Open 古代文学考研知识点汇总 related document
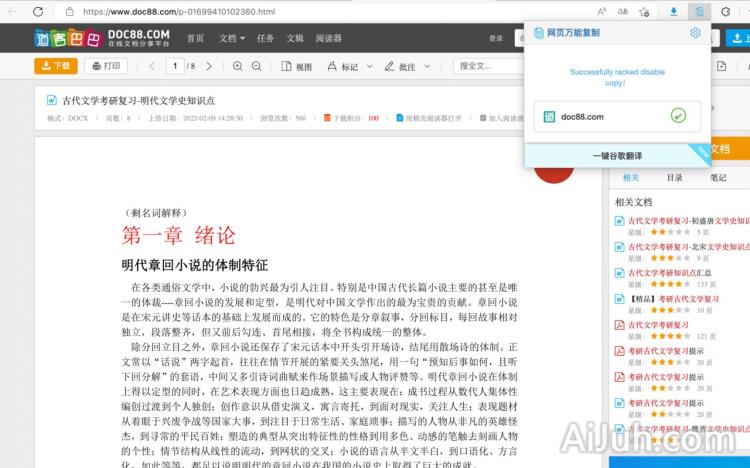Image resolution: width=750 pixels, height=468 pixels. pos(670,273)
